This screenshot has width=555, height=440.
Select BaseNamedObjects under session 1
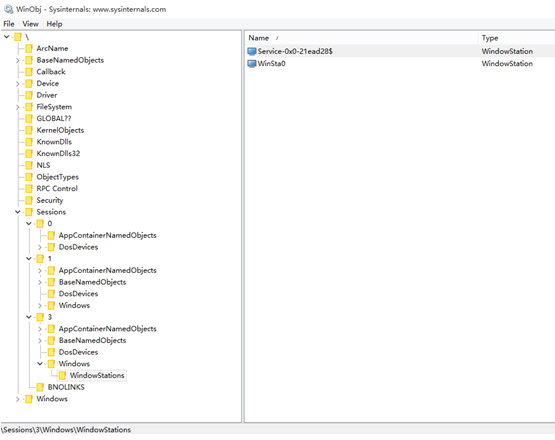pos(92,282)
